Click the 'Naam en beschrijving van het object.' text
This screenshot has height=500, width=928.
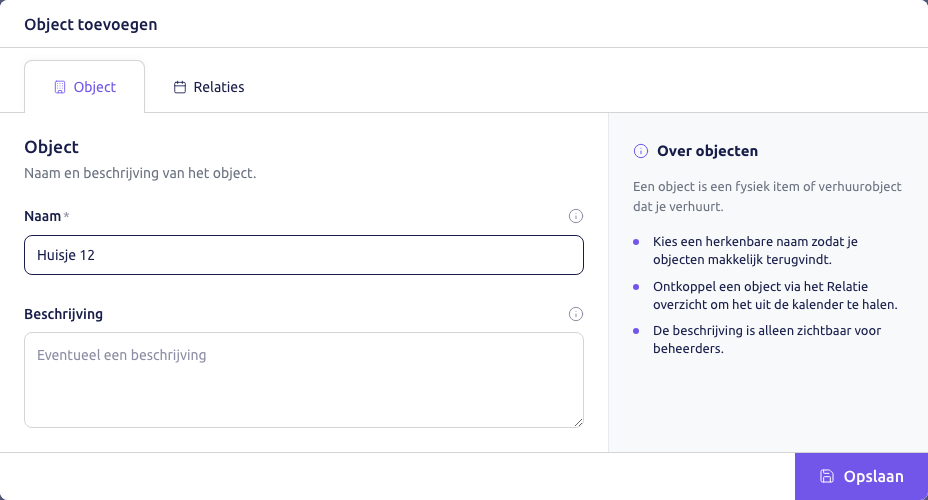(x=140, y=173)
